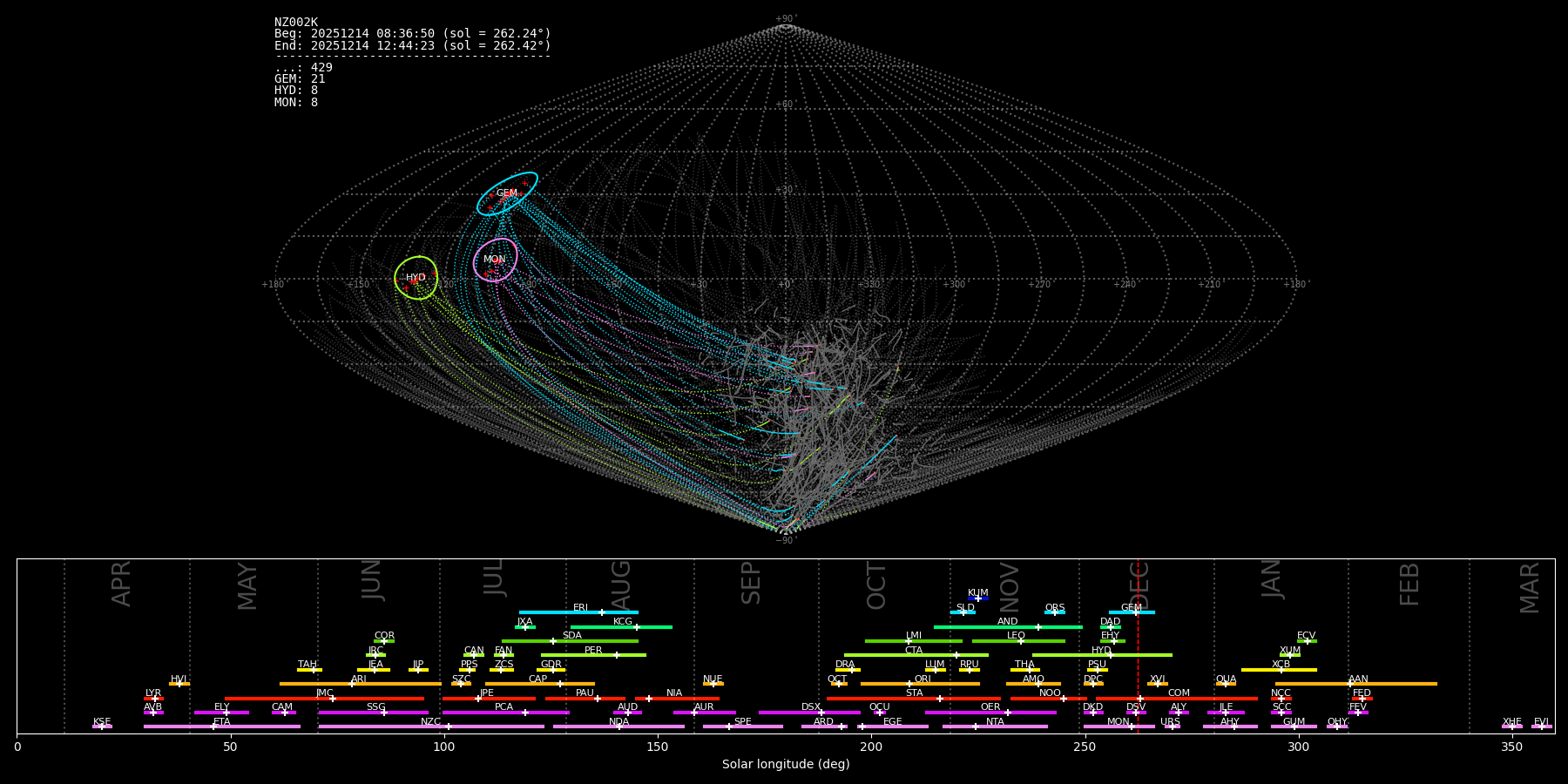Click the AND shower label in timeline
The image size is (1568, 784).
(1008, 622)
